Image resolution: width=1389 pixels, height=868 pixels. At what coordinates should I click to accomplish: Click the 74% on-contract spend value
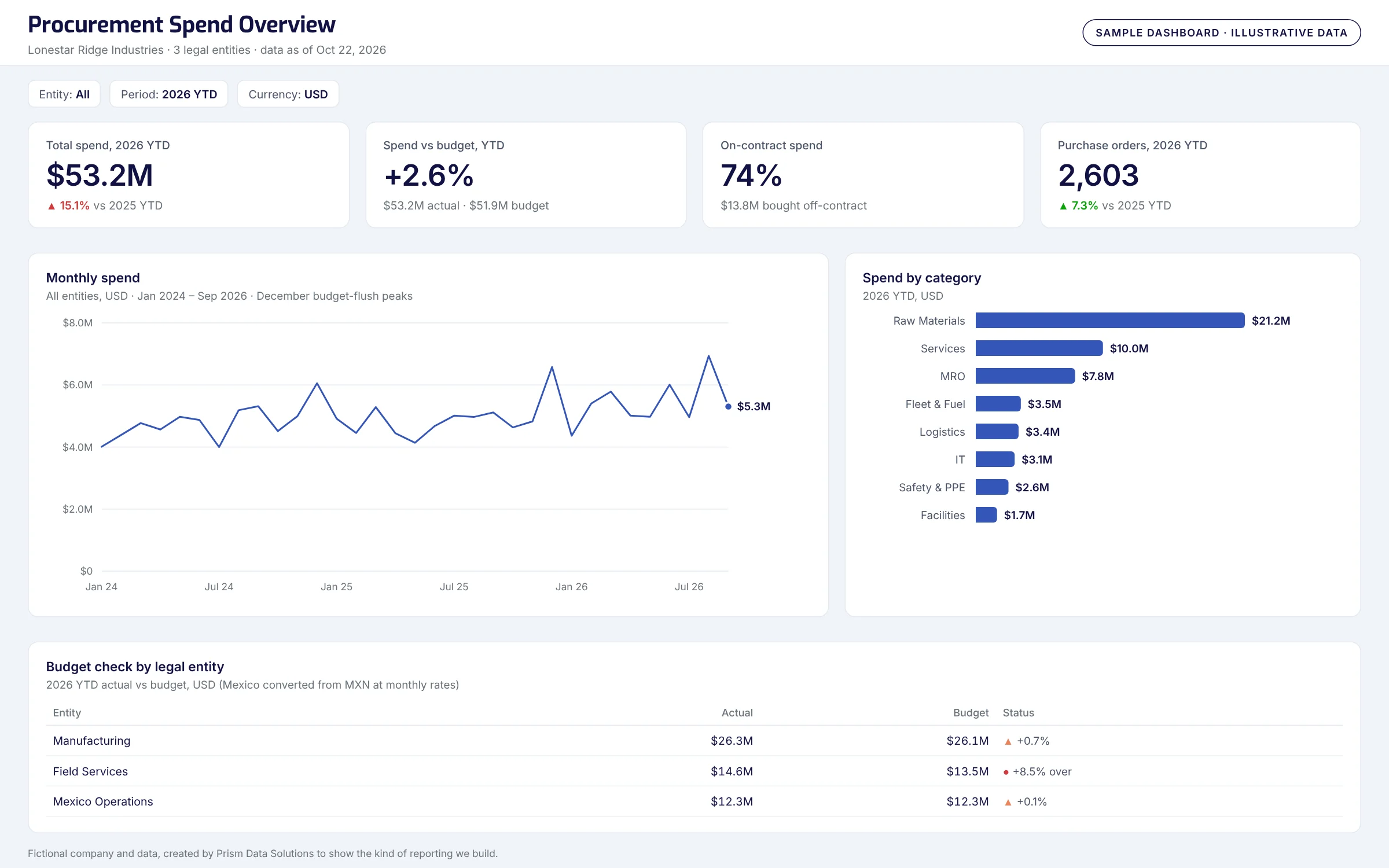(x=751, y=175)
